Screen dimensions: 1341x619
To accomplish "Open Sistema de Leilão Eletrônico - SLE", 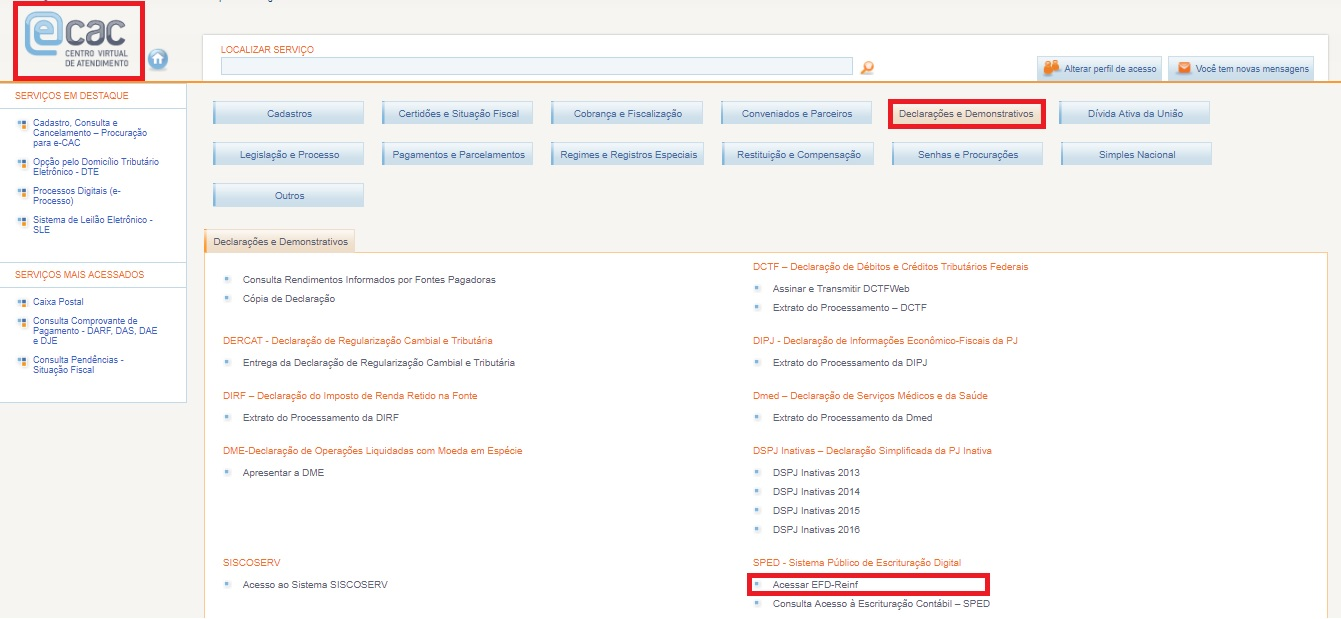I will (x=93, y=224).
